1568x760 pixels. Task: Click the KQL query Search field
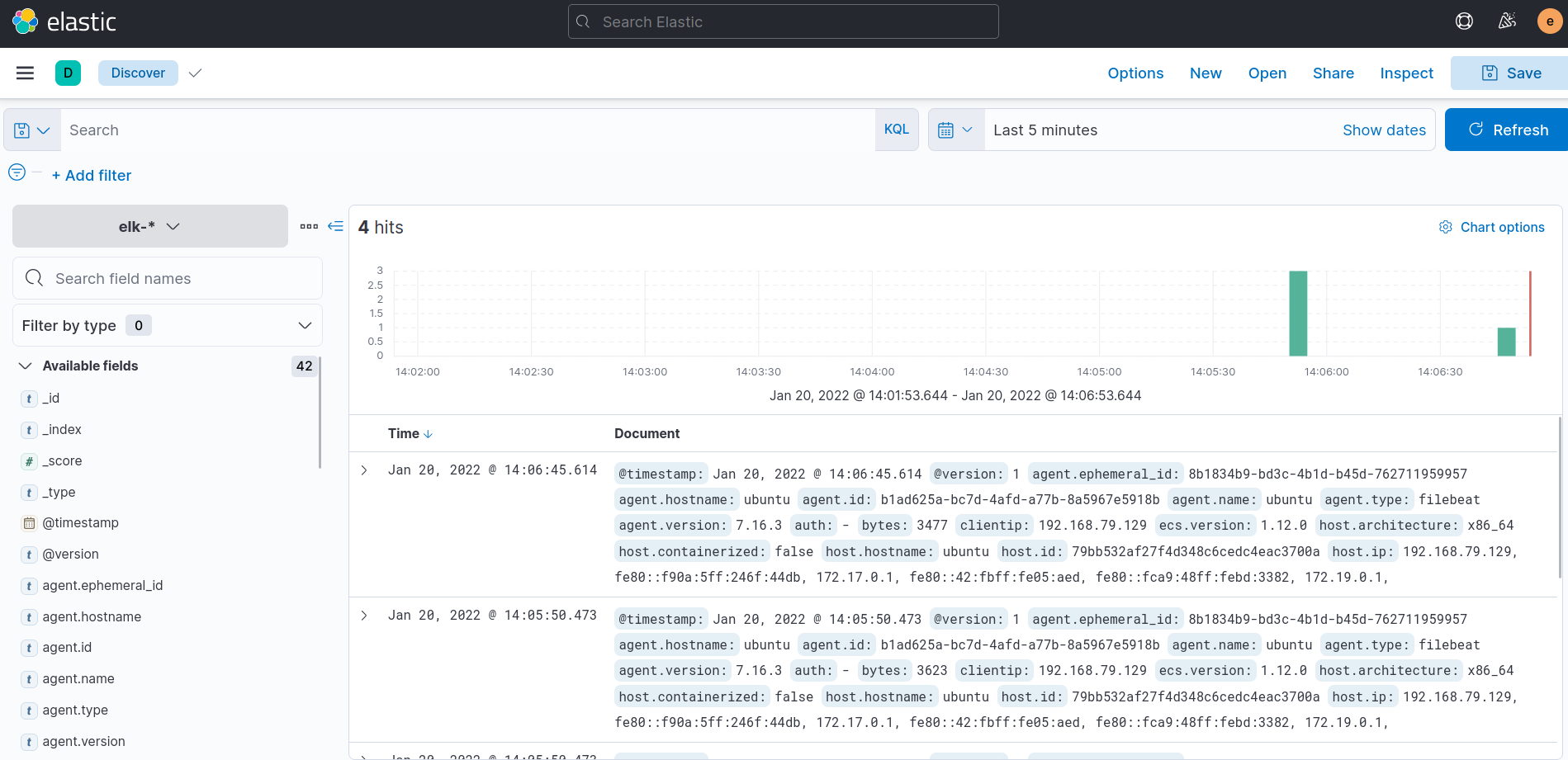click(468, 130)
